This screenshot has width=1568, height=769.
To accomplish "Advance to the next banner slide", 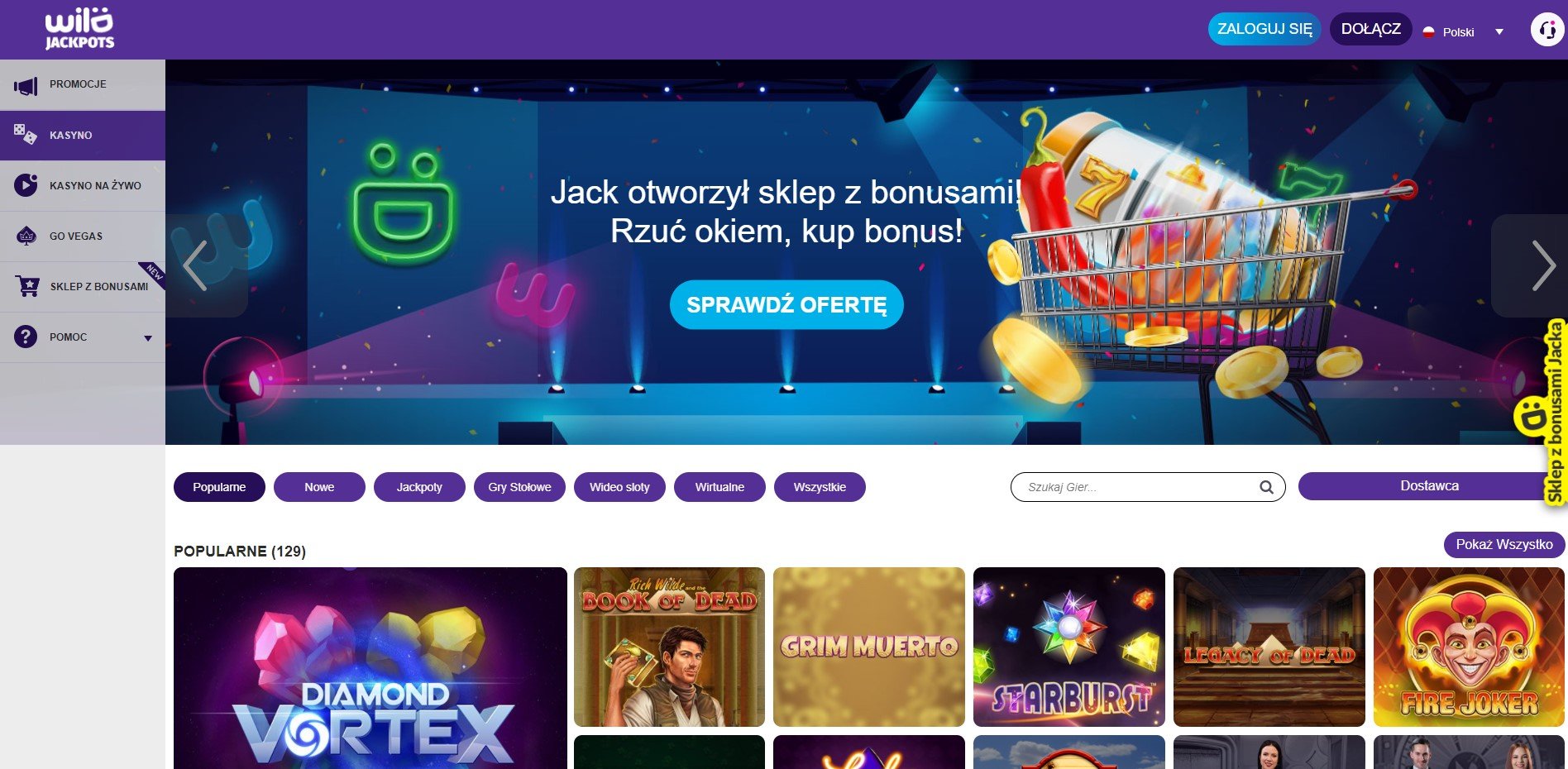I will point(1542,265).
